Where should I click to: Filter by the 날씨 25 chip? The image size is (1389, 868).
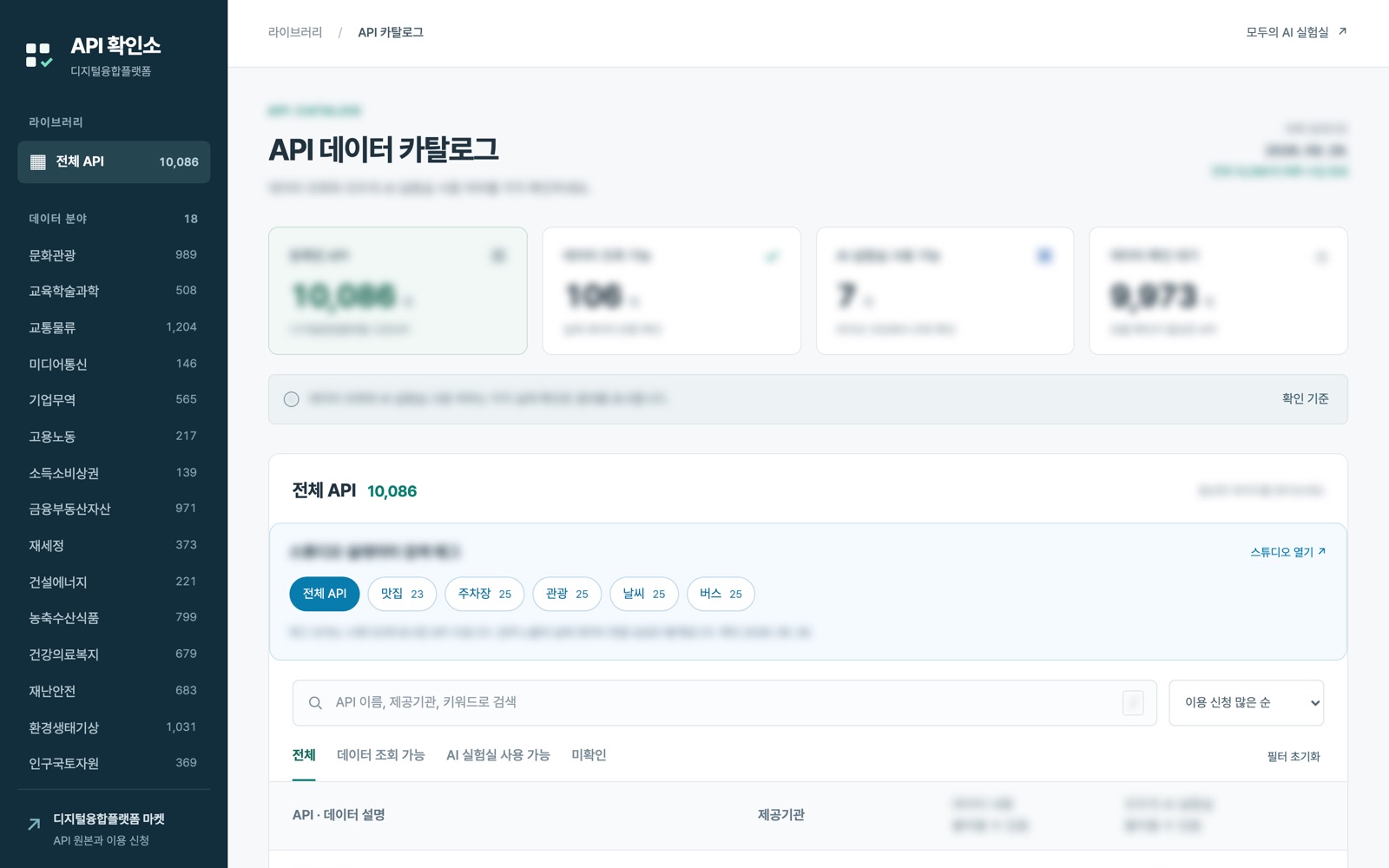pos(644,594)
